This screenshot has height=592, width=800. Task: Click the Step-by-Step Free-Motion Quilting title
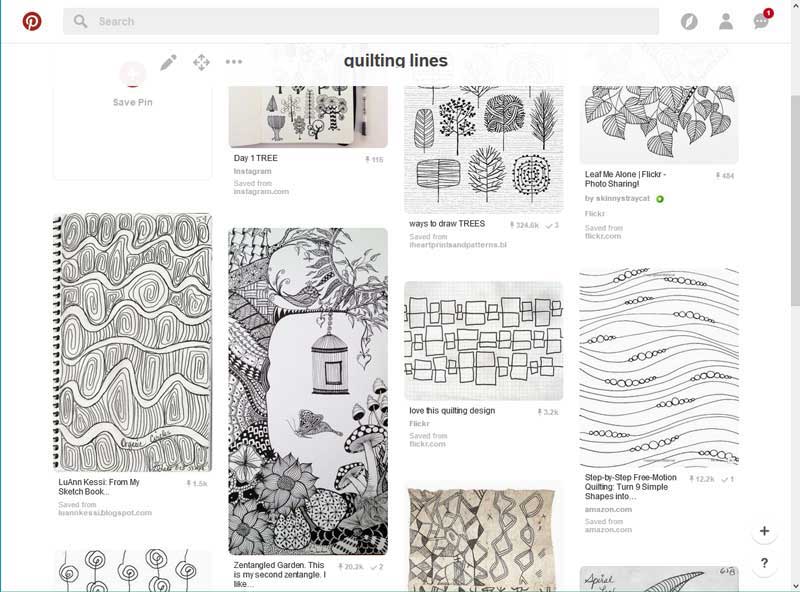pyautogui.click(x=631, y=487)
